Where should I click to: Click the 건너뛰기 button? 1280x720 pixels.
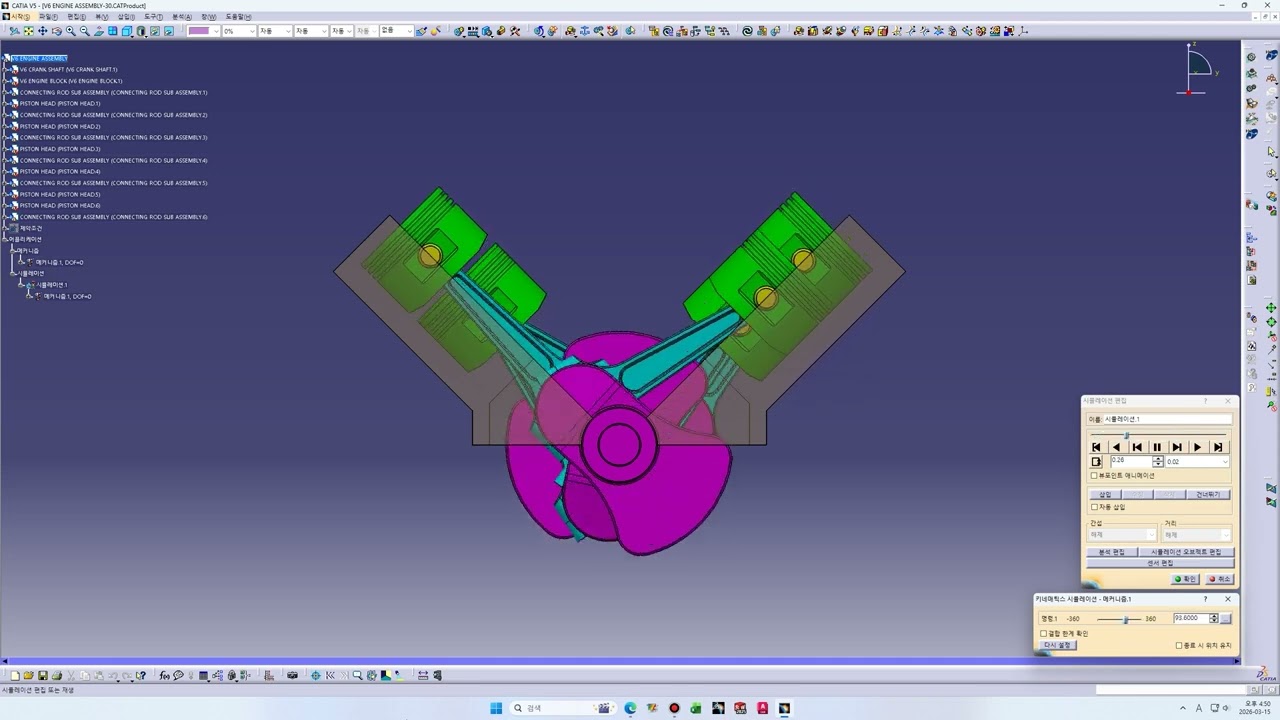(x=1207, y=494)
